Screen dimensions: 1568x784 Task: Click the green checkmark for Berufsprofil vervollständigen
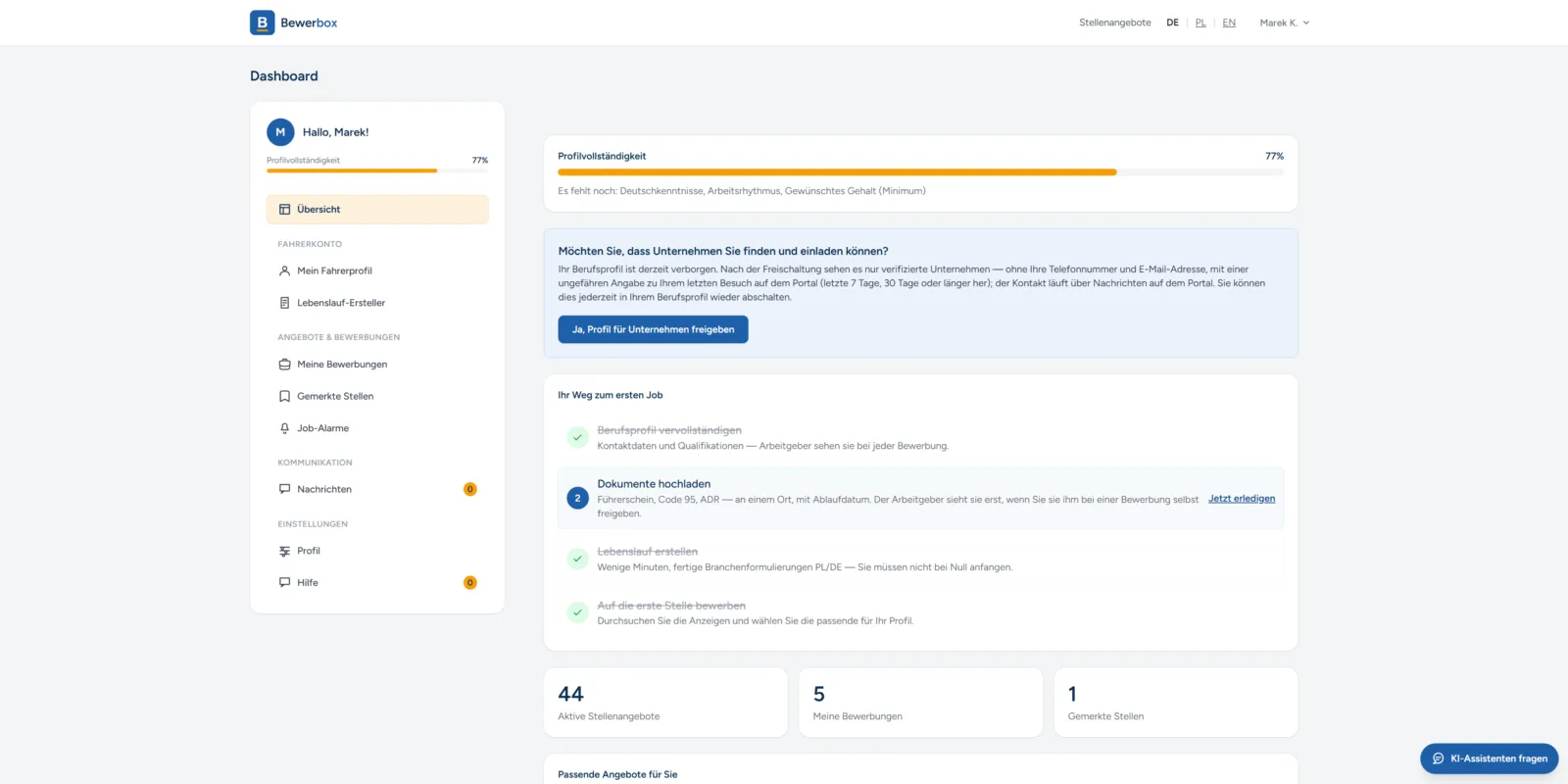coord(577,437)
